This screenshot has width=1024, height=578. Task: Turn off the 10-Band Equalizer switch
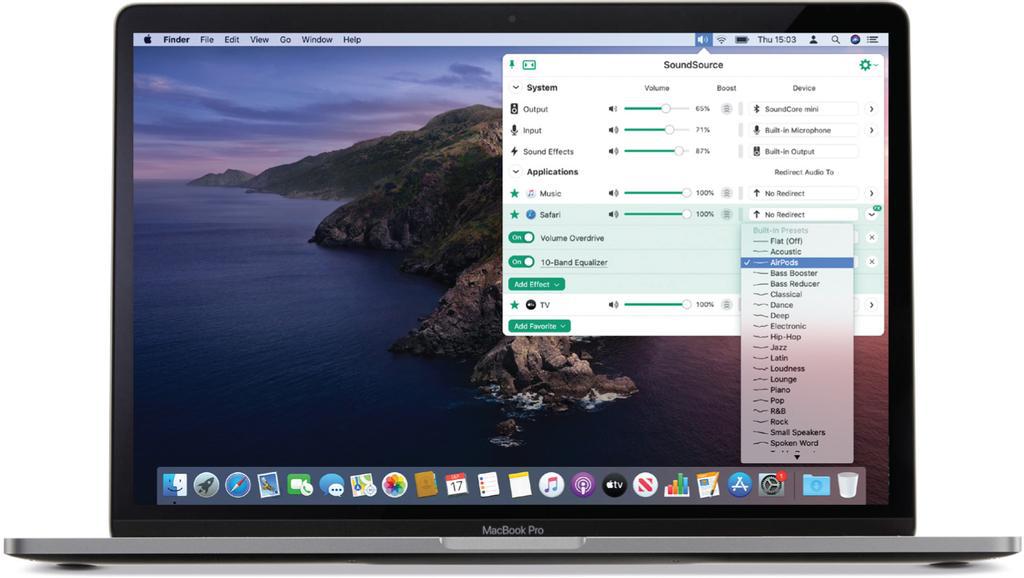pos(522,262)
